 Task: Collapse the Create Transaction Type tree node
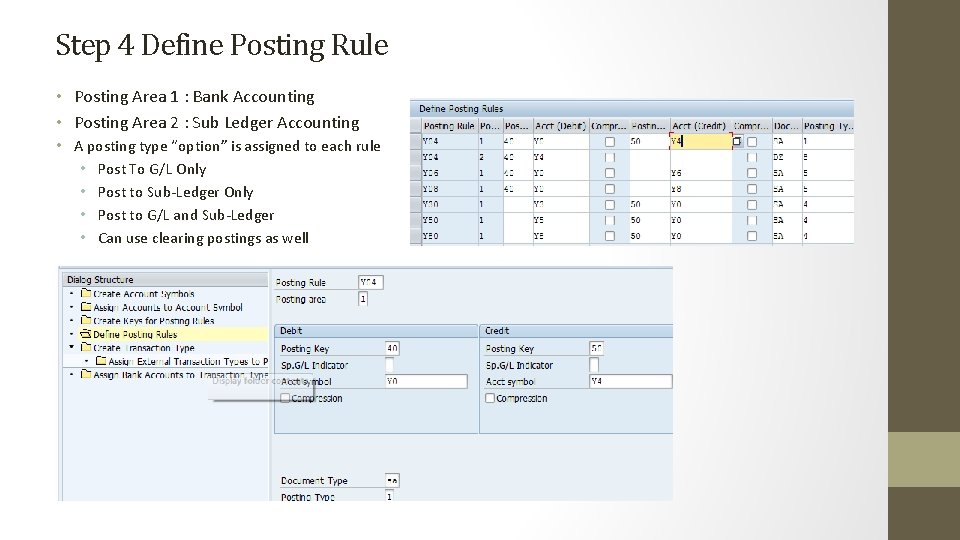[72, 347]
